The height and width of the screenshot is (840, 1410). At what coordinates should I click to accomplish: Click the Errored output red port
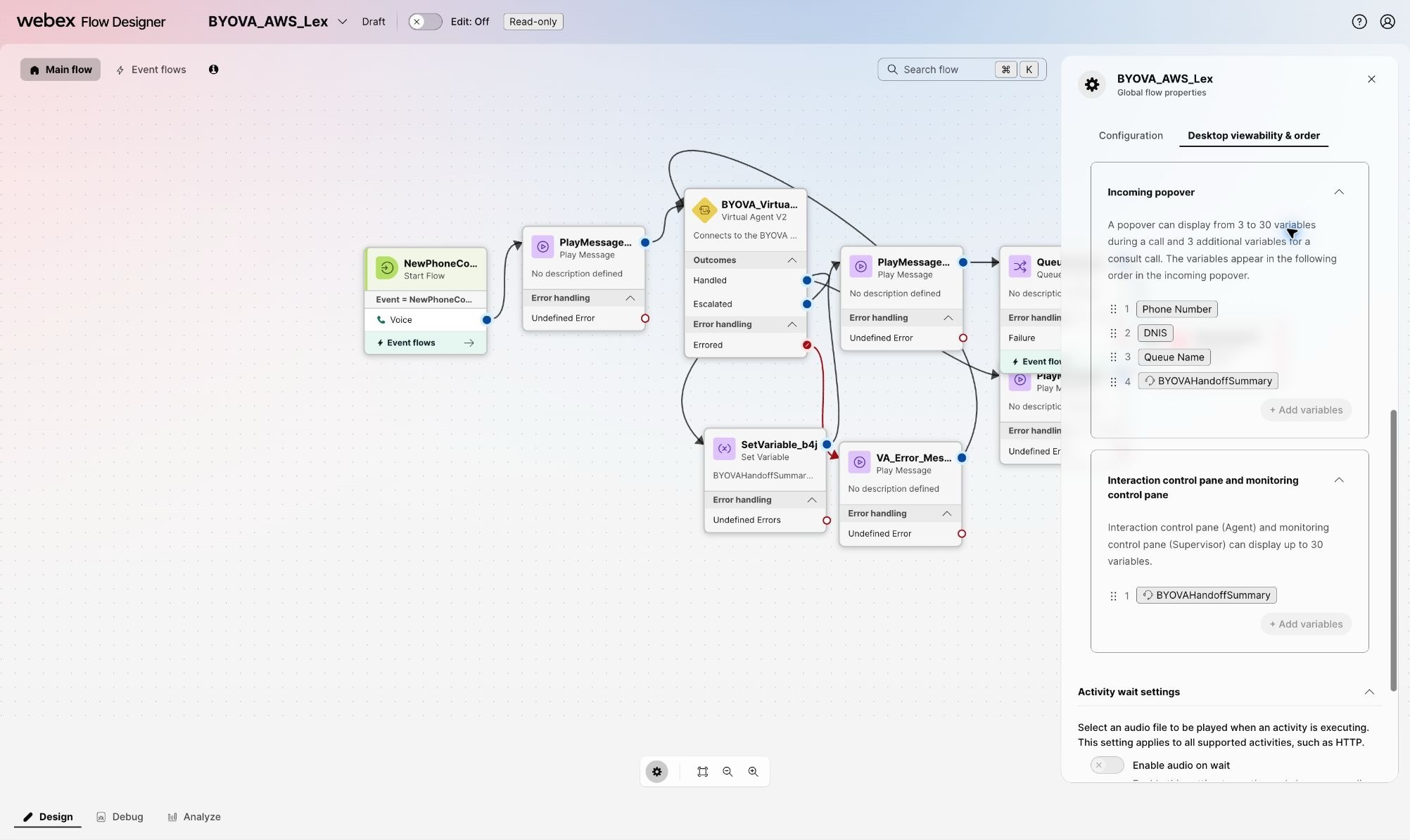807,345
